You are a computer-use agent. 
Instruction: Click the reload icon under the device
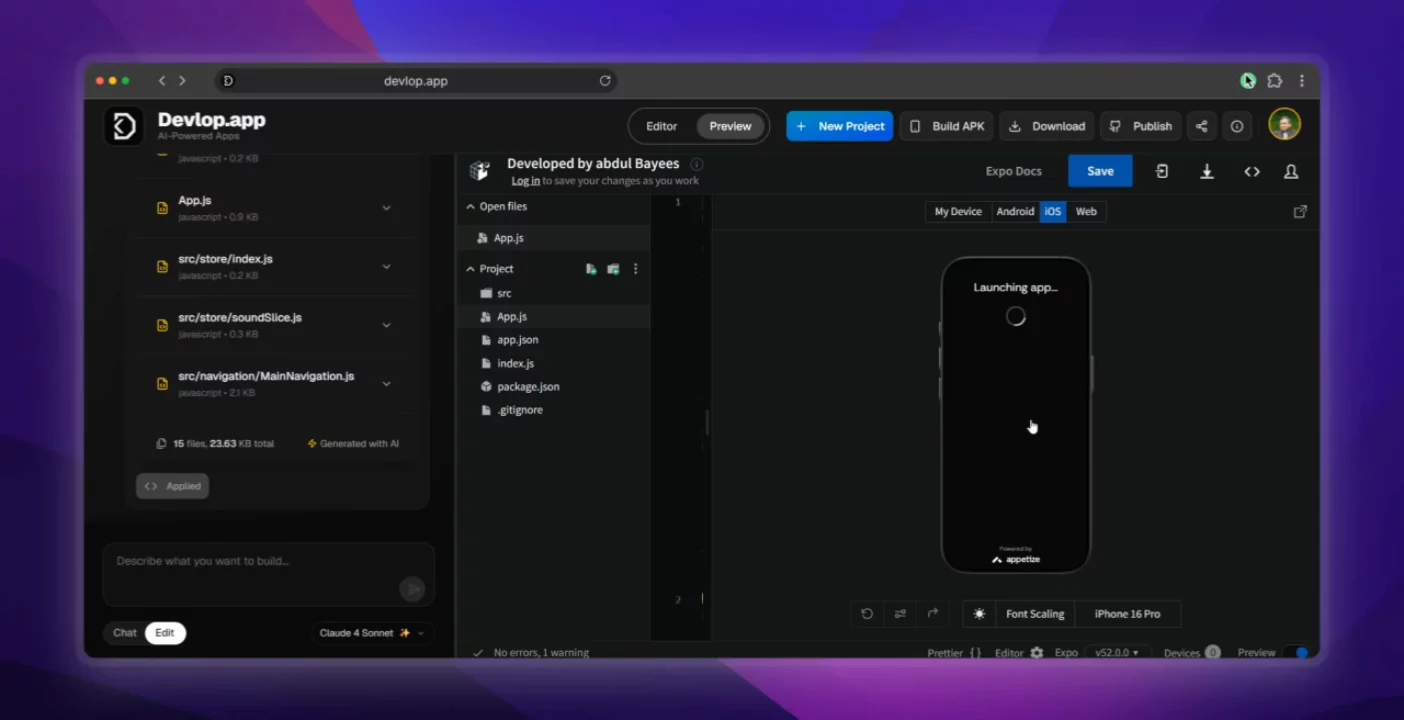point(867,614)
